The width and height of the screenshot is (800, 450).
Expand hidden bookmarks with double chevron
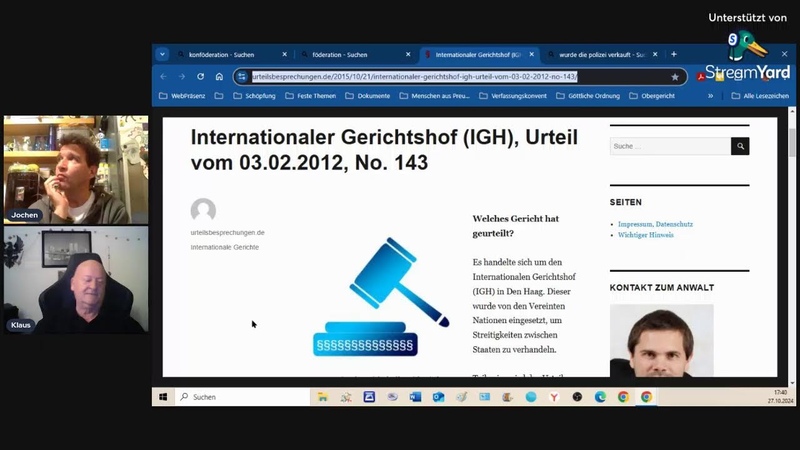coord(710,96)
